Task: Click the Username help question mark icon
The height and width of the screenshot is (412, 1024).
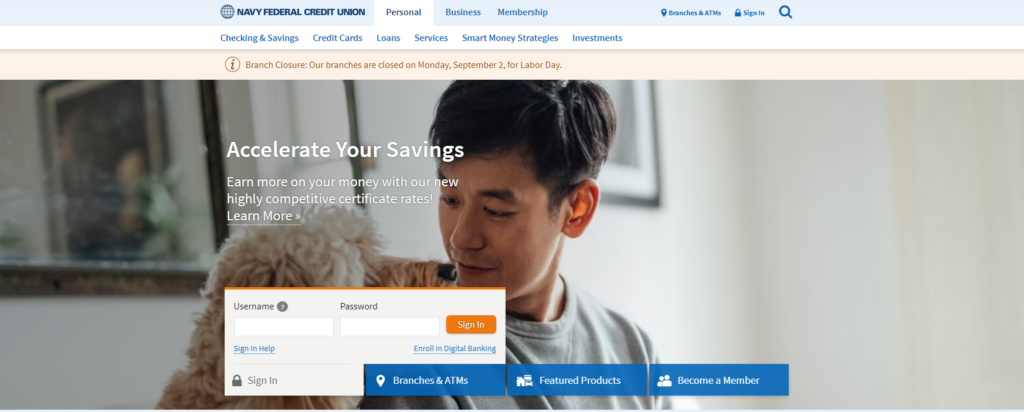Action: tap(282, 306)
